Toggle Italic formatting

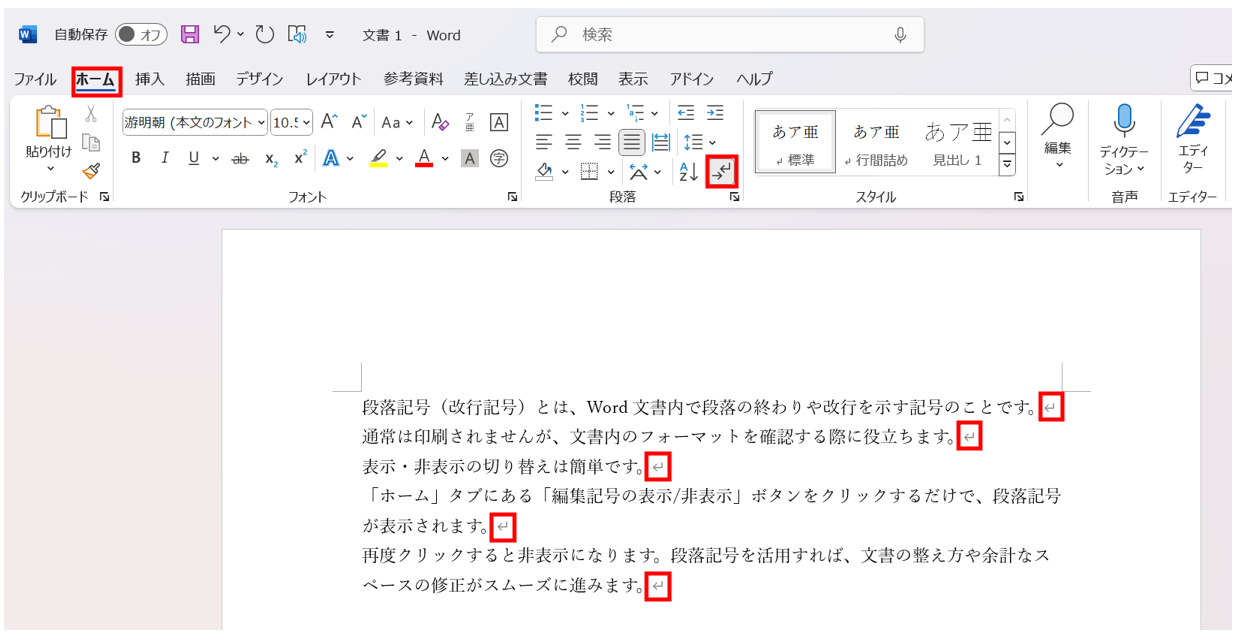point(165,158)
